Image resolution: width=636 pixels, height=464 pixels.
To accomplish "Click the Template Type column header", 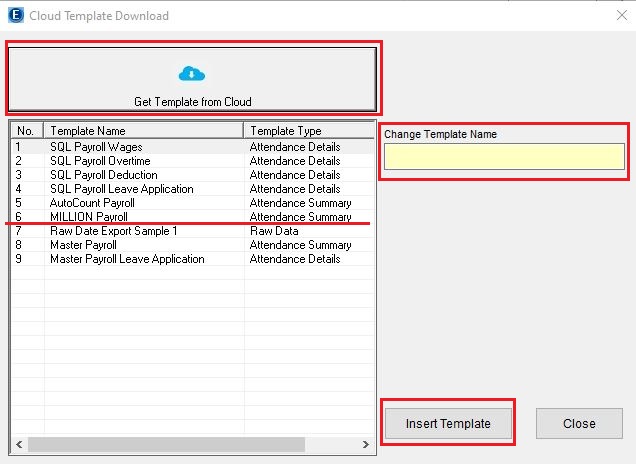I will 309,131.
